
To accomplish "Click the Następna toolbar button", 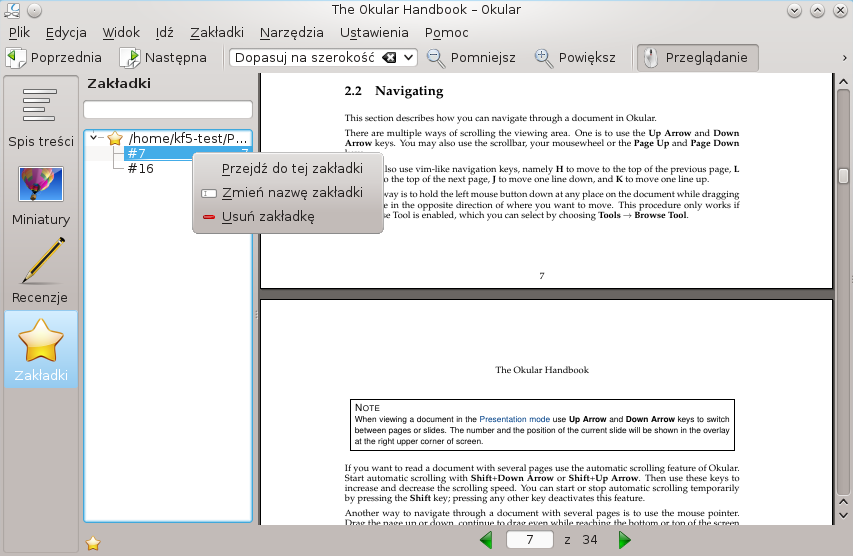I will coord(163,58).
